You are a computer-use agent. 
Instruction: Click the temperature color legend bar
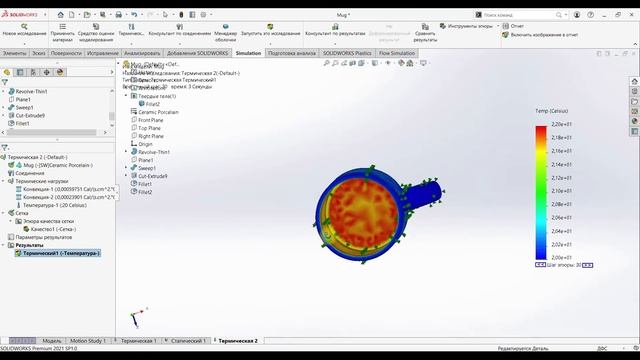pyautogui.click(x=541, y=193)
